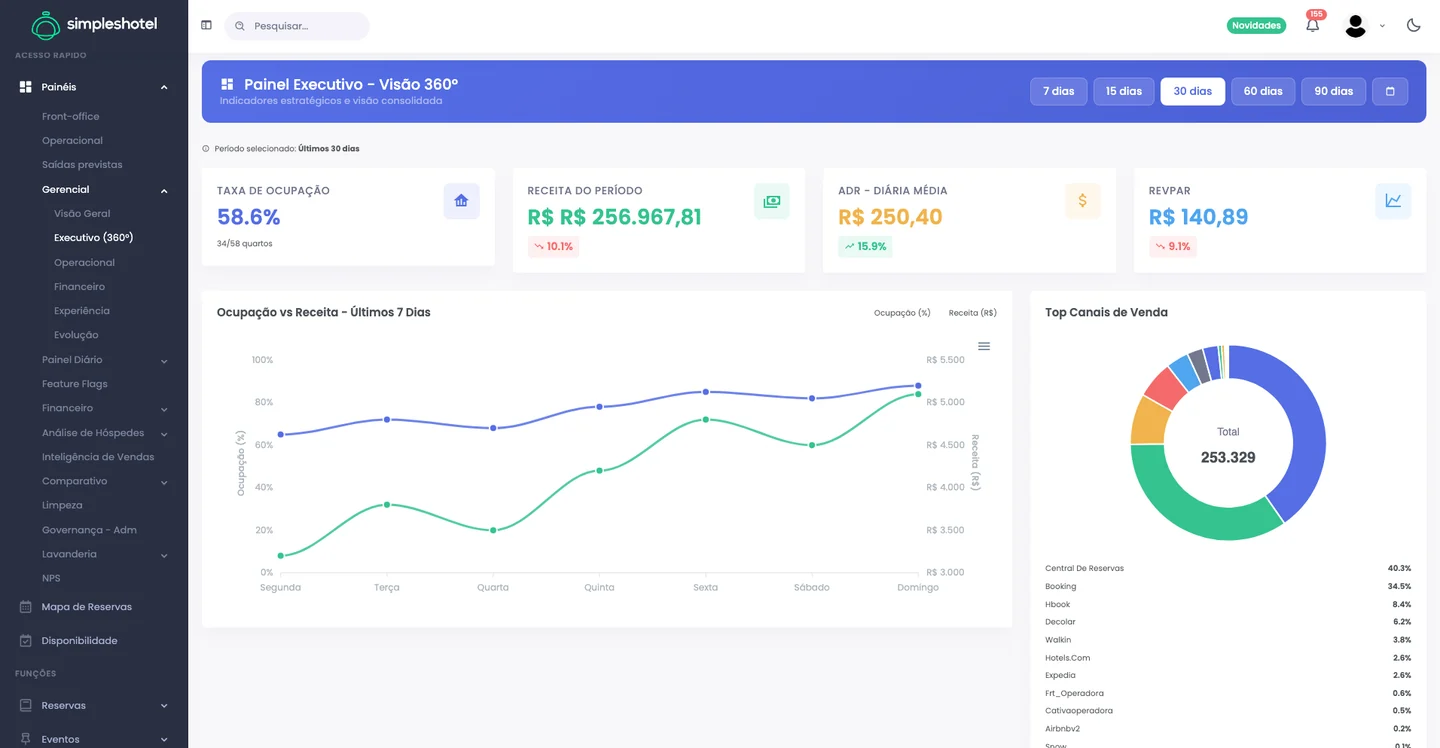Screen dimensions: 1440x748
Task: Toggle Receita (R$) series in chart legend
Action: coord(973,313)
